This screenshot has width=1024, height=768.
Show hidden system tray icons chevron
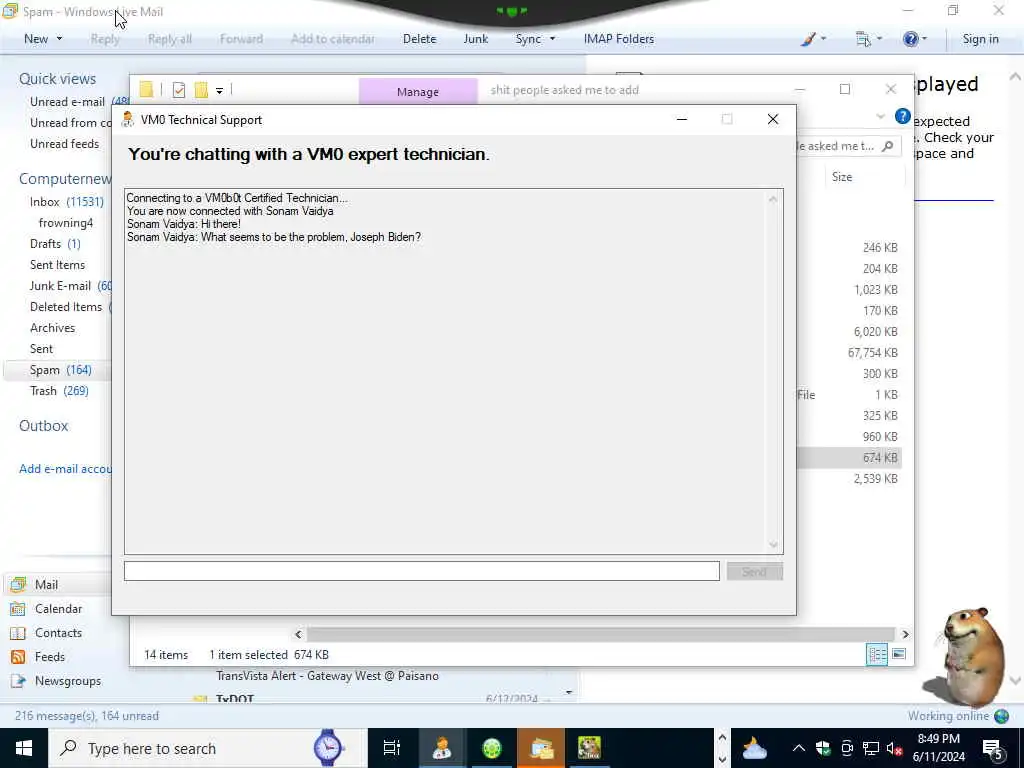(x=799, y=748)
